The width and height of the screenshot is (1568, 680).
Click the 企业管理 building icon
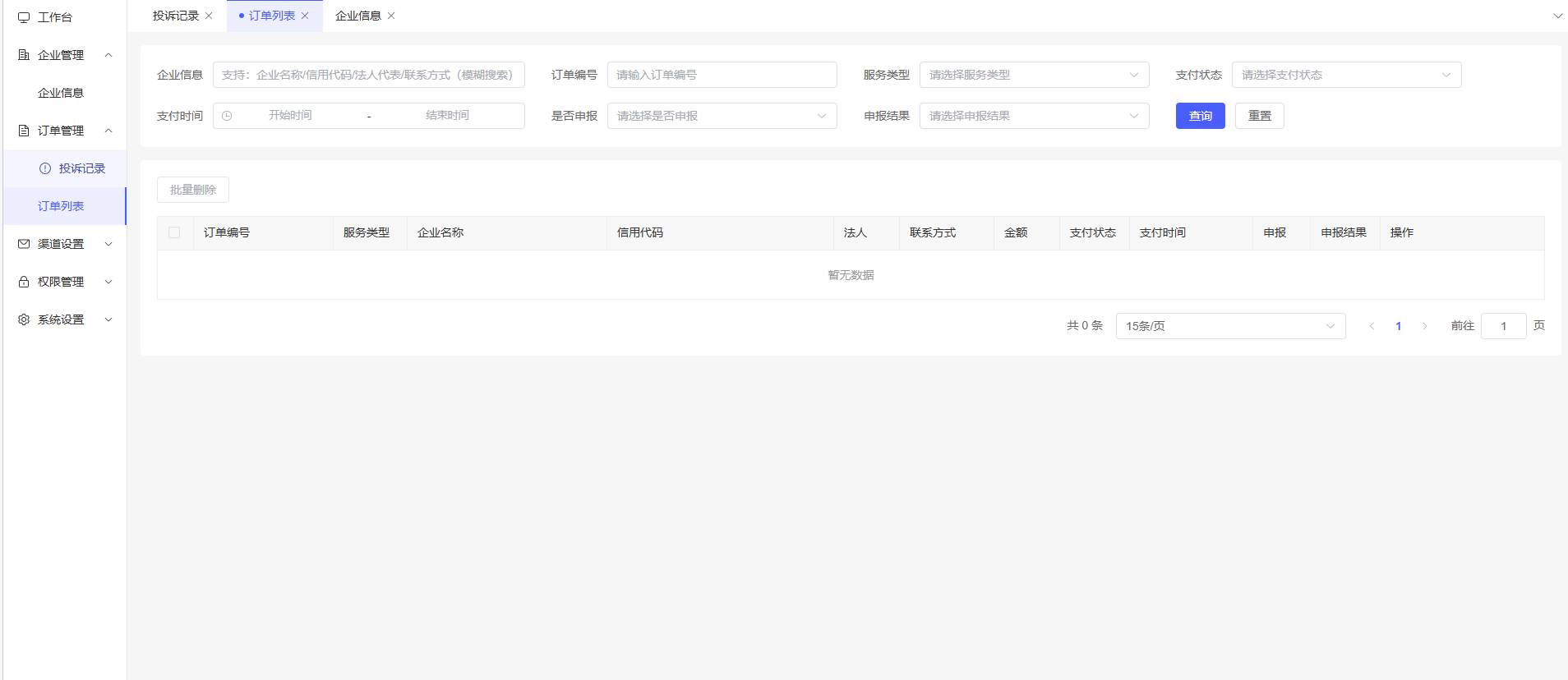(x=24, y=55)
